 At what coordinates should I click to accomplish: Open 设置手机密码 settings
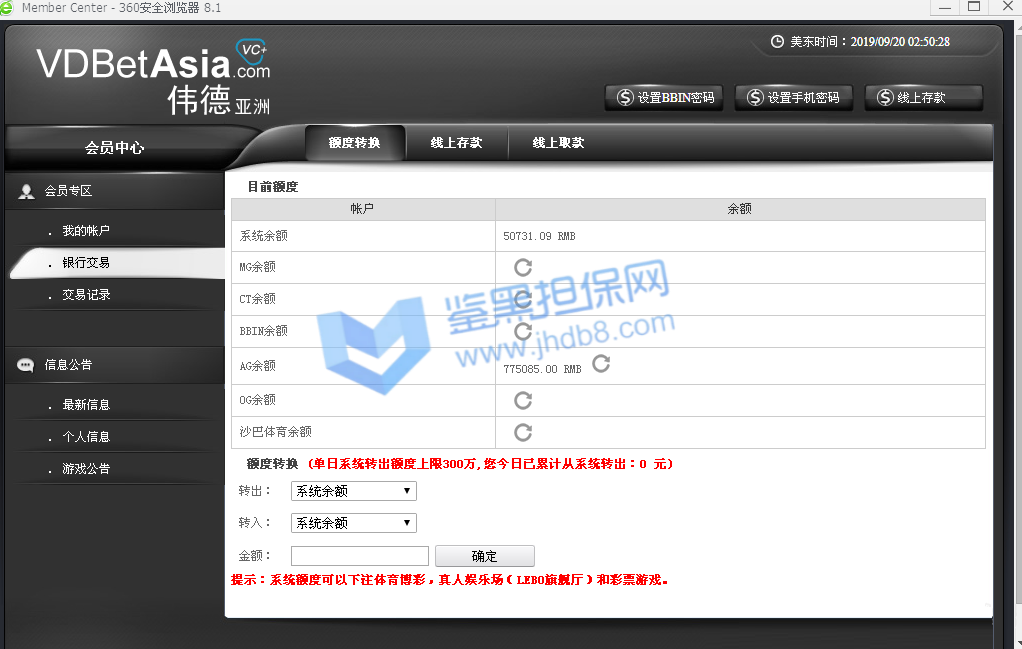tap(793, 98)
